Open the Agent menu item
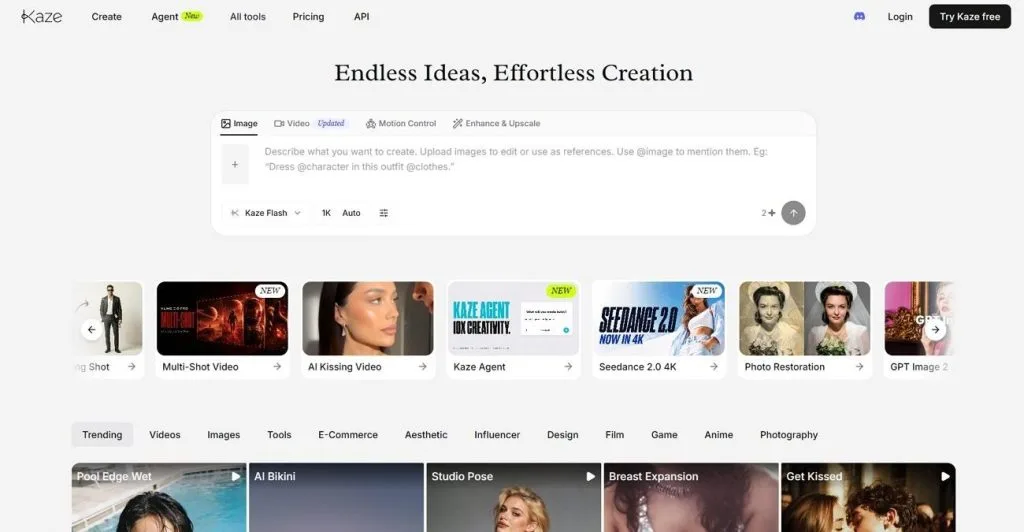This screenshot has width=1024, height=532. click(x=176, y=16)
